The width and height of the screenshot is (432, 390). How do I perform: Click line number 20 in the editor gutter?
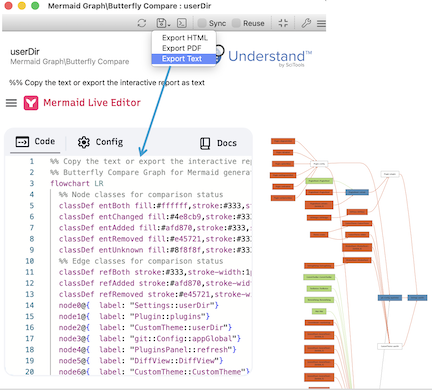pyautogui.click(x=30, y=372)
